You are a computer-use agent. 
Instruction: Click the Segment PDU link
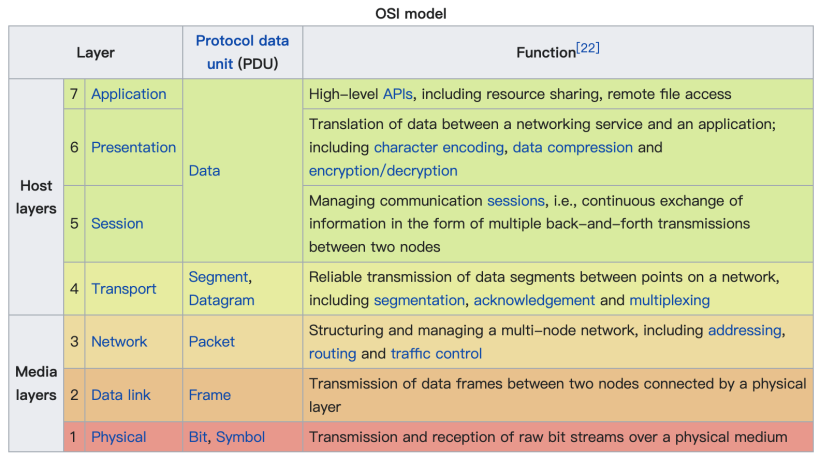[218, 276]
